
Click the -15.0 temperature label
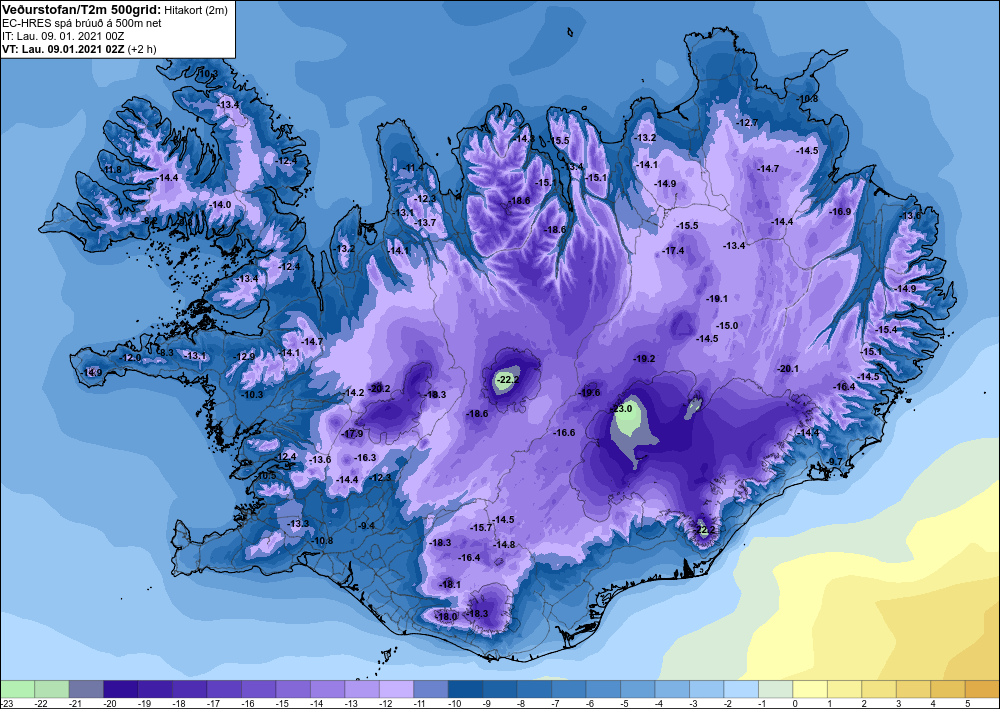726,325
